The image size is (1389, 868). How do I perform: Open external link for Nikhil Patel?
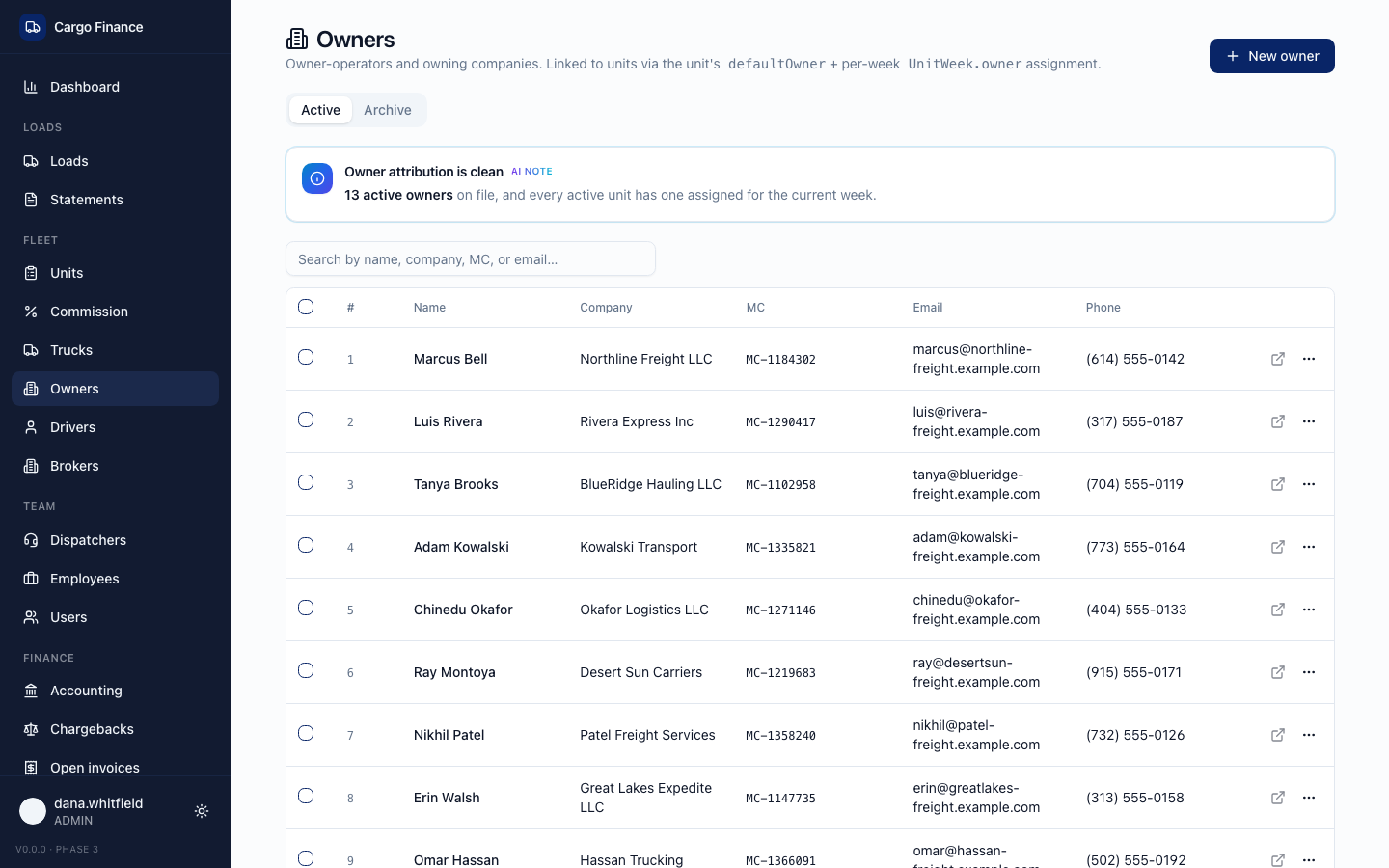pos(1278,735)
